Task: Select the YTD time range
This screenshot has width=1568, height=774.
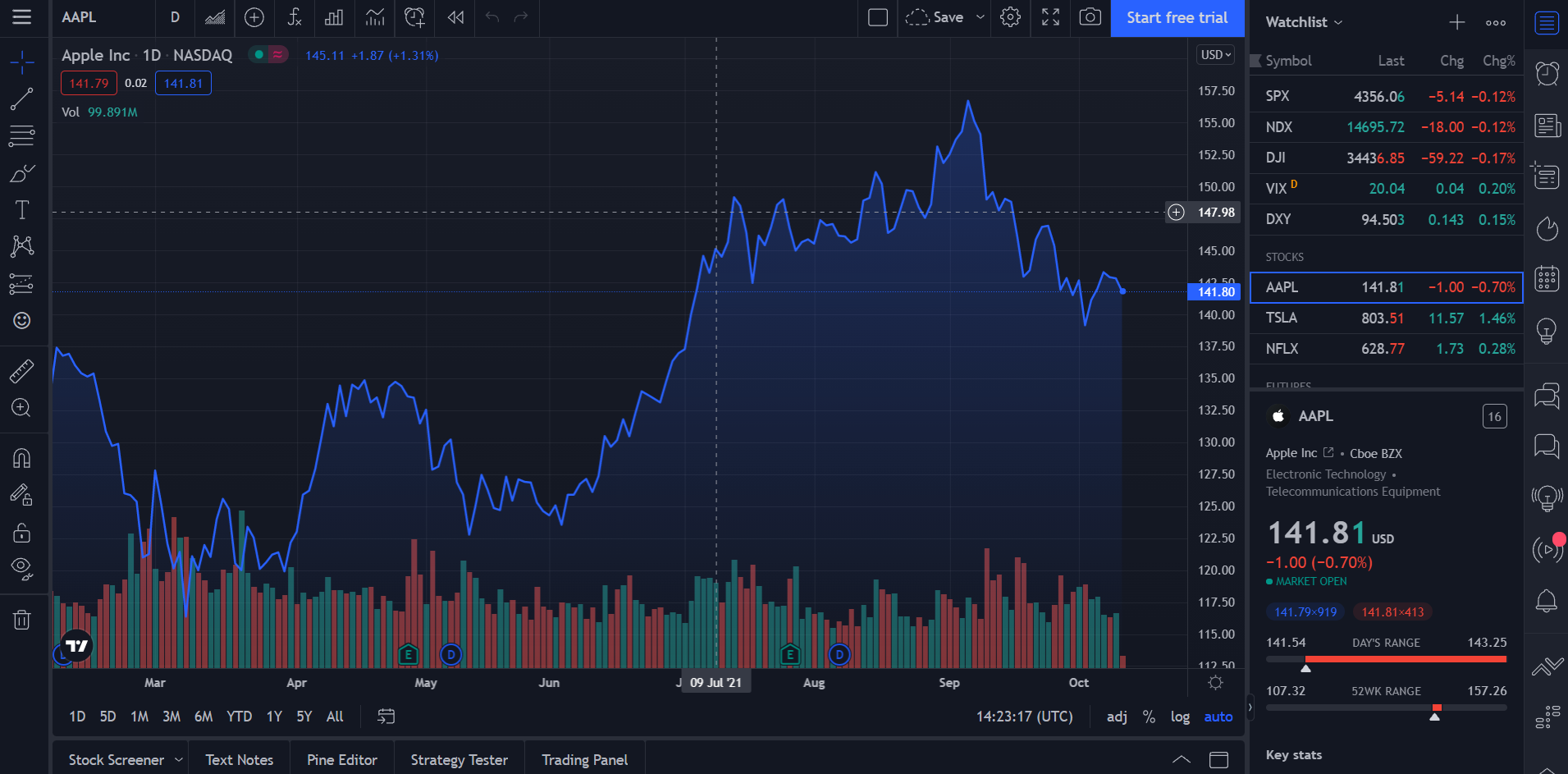Action: 239,717
